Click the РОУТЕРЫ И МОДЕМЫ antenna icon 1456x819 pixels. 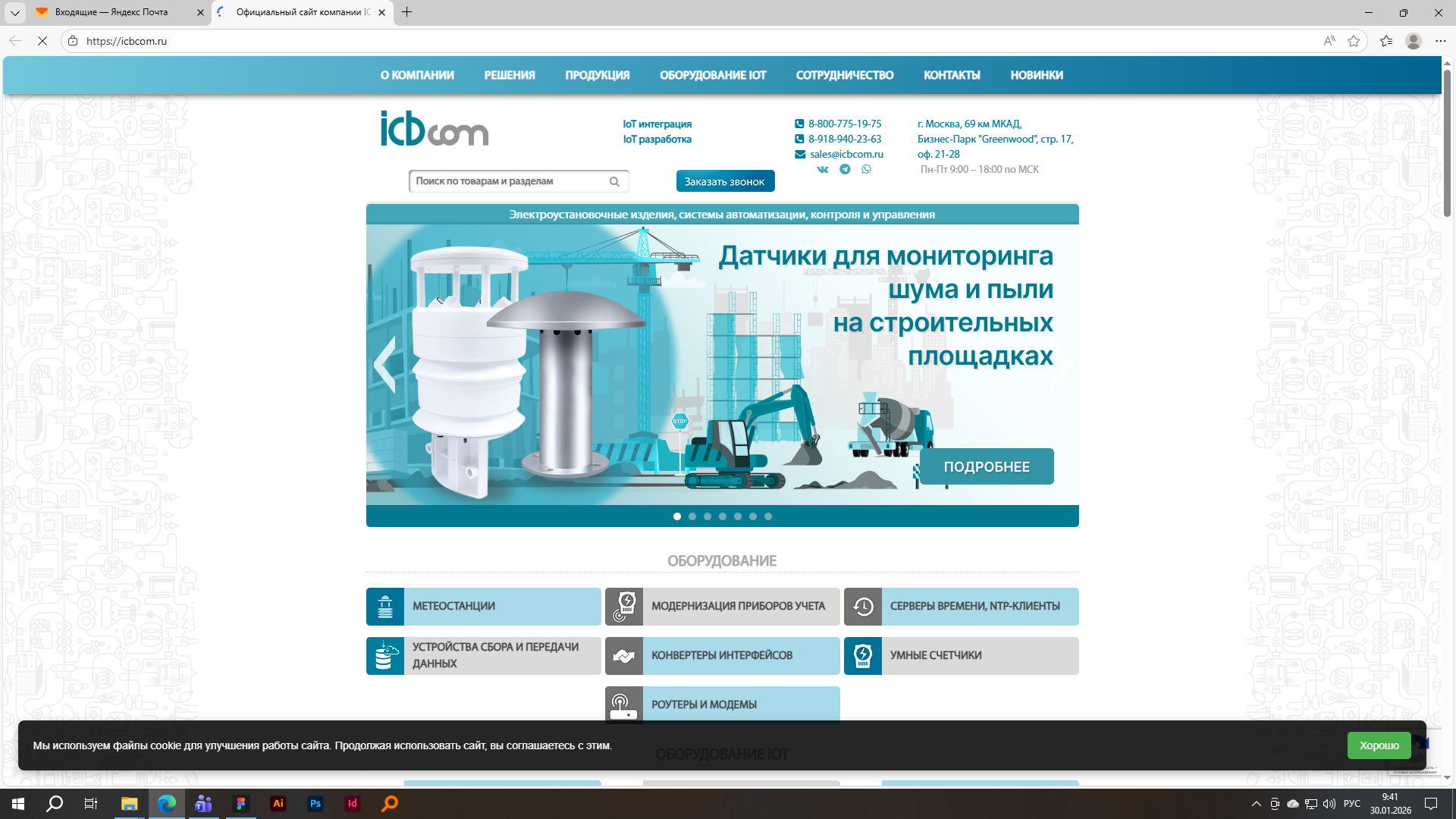(624, 704)
